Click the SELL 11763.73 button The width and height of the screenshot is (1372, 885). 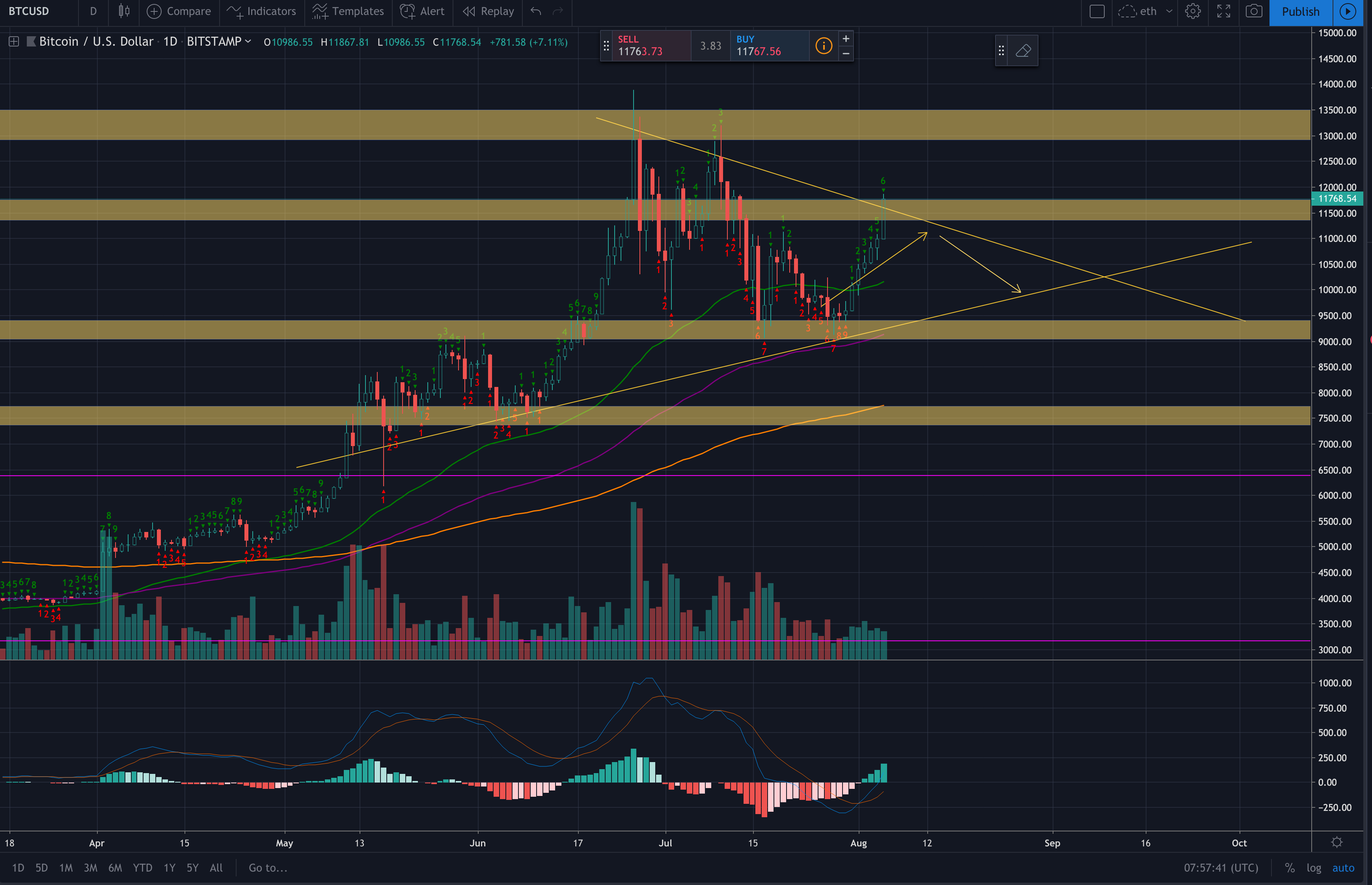pyautogui.click(x=651, y=45)
